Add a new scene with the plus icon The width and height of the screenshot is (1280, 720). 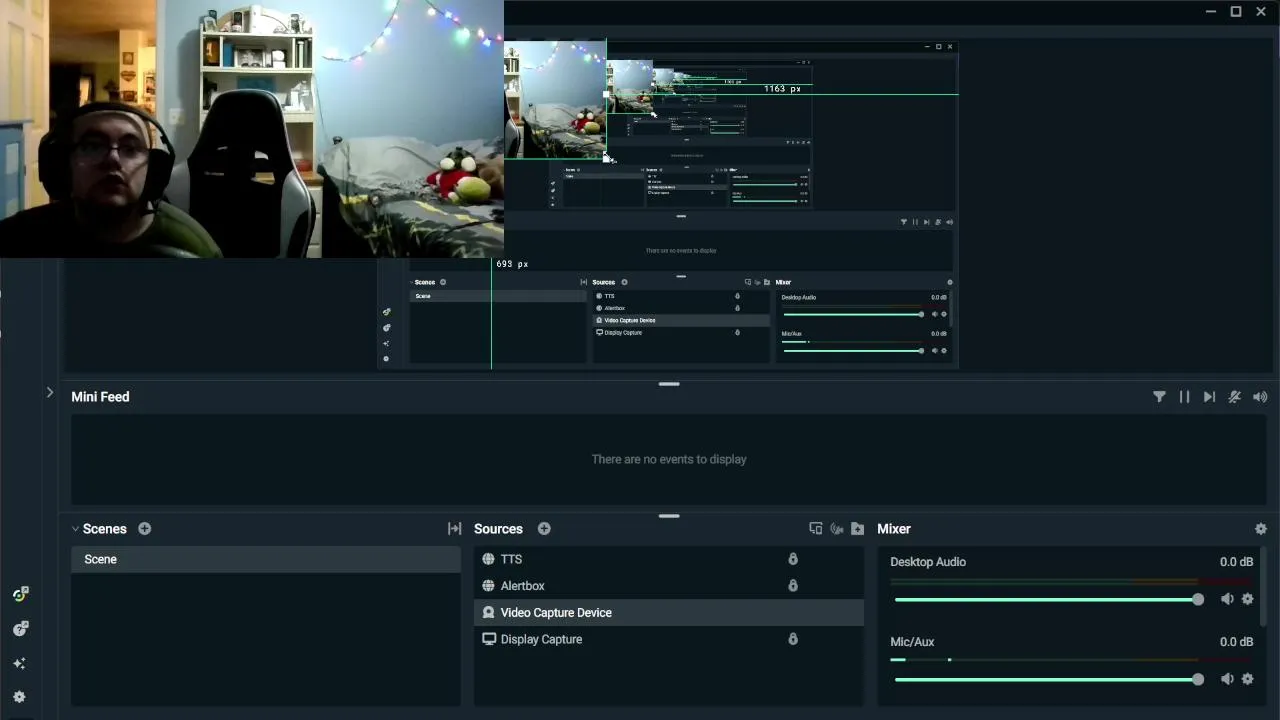point(145,529)
